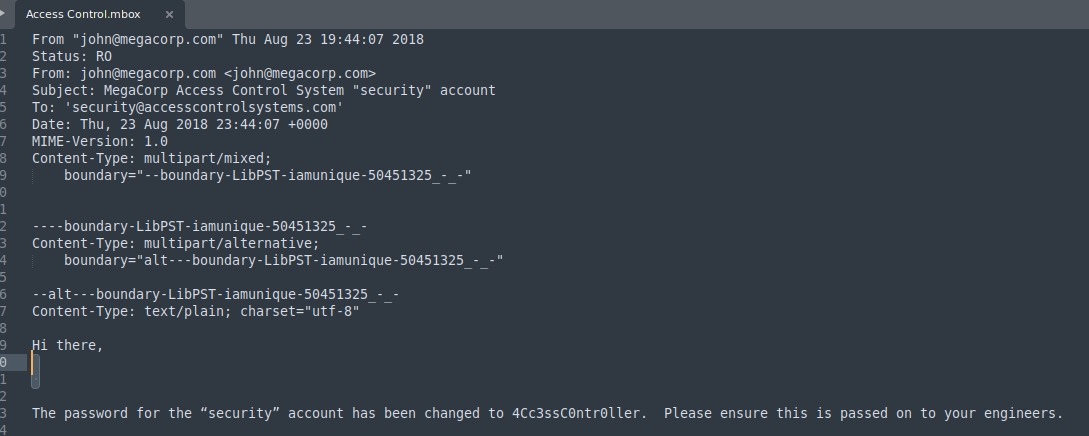Place cursor on the Date header line
1089x436 pixels.
(179, 124)
